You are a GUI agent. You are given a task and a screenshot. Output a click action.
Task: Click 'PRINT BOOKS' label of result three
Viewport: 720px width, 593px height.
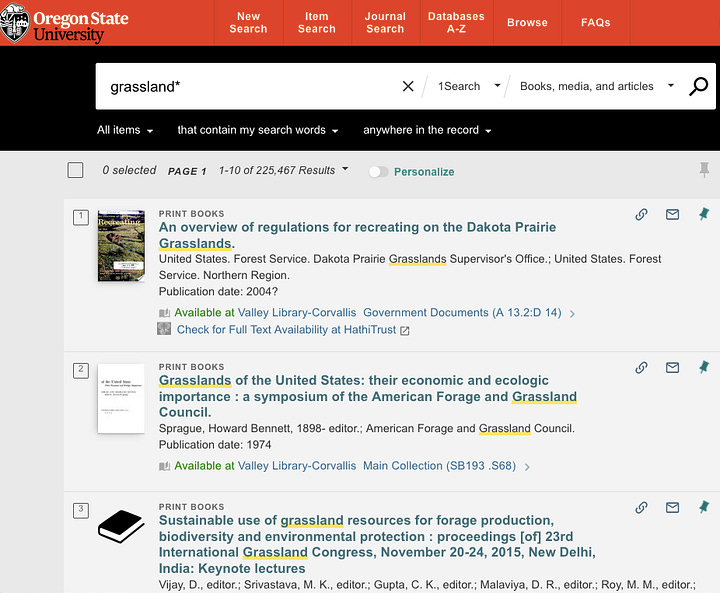[x=191, y=507]
